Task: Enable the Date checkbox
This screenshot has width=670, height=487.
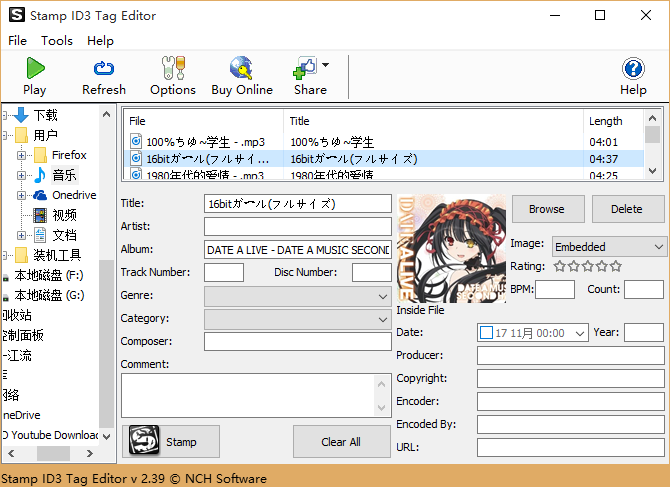Action: click(x=487, y=332)
